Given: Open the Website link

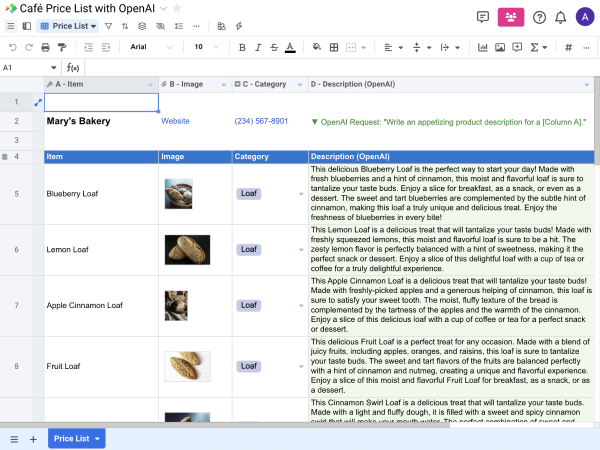Looking at the screenshot, I should coord(175,121).
